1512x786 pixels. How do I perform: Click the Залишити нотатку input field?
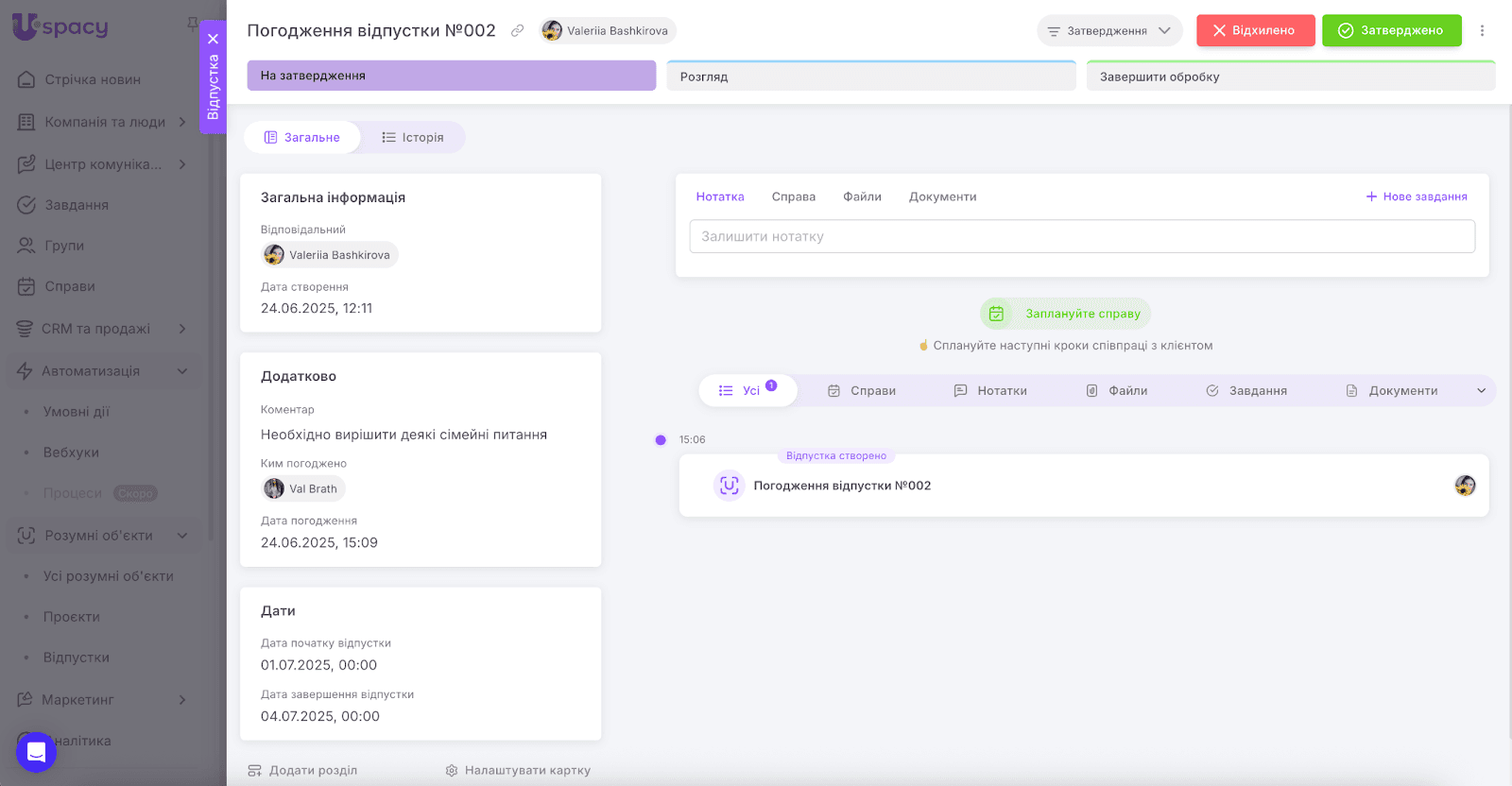1081,237
